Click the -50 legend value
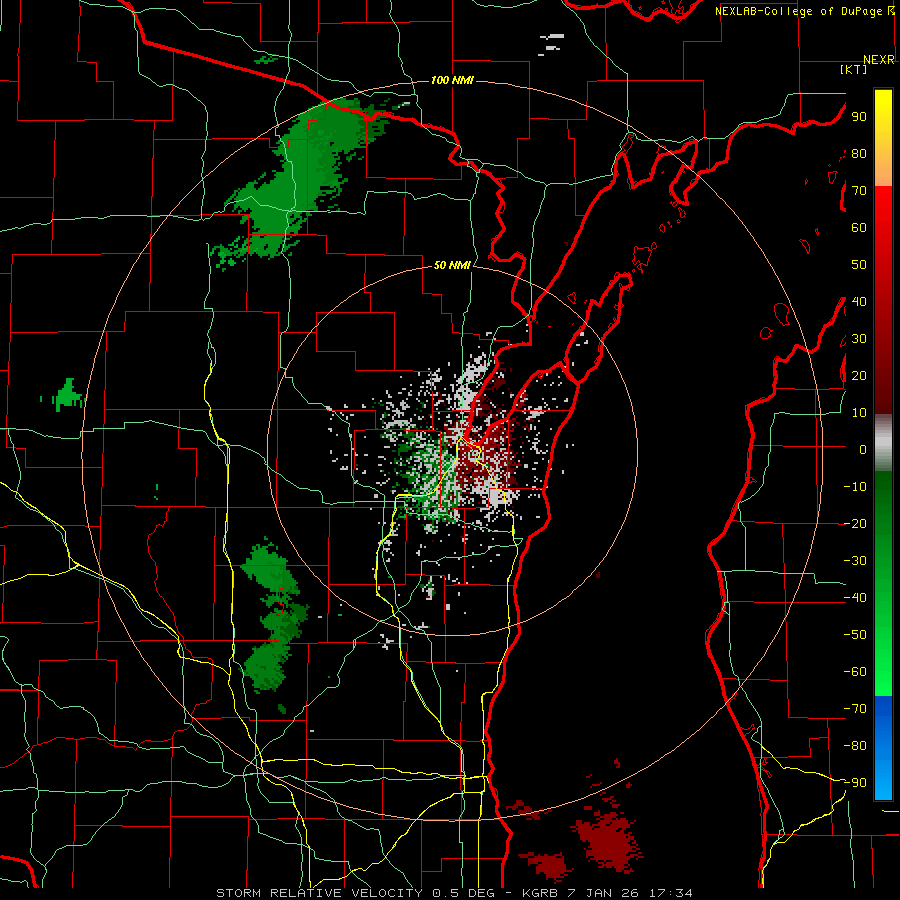 (x=855, y=635)
